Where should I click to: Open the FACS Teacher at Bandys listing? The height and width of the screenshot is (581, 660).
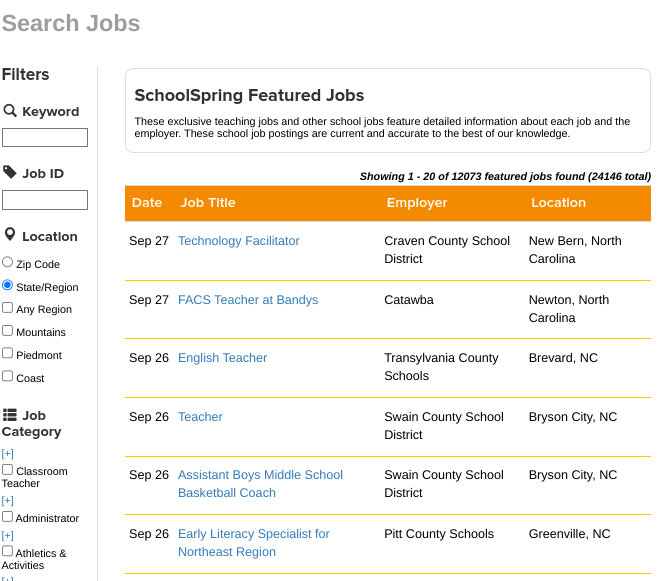pos(248,300)
